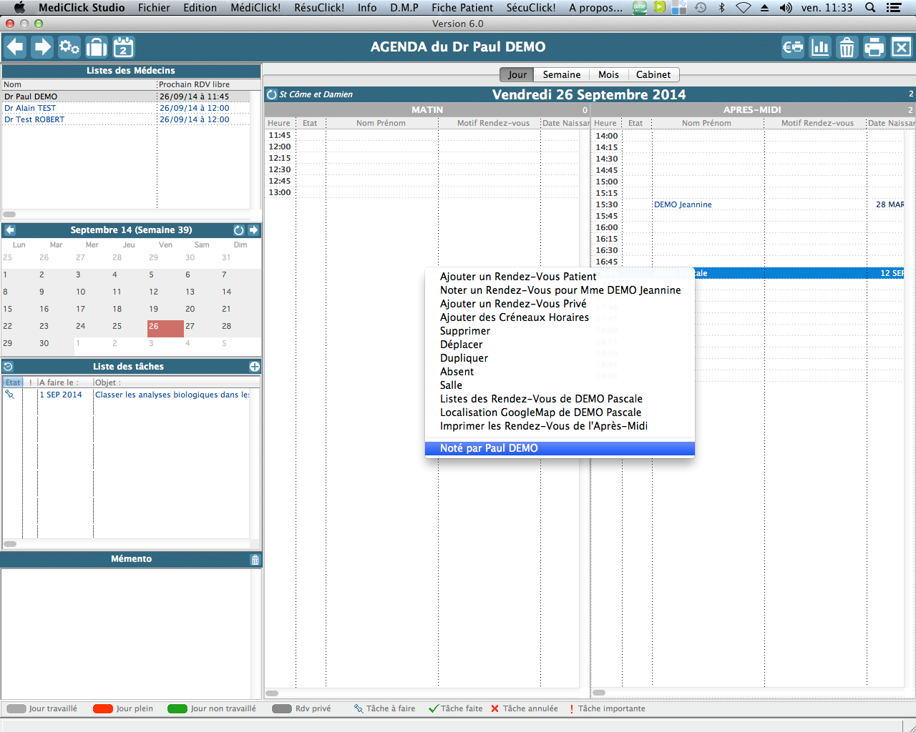Go to next month in mini calendar

pyautogui.click(x=253, y=230)
